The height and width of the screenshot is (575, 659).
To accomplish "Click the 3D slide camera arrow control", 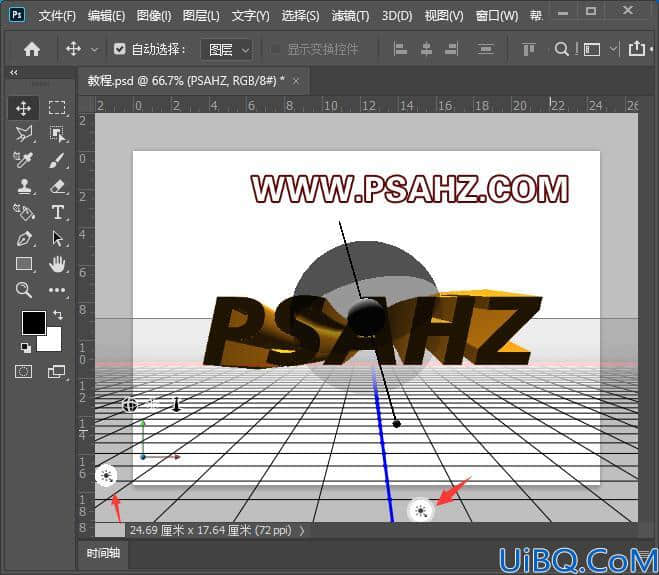I will coord(176,405).
